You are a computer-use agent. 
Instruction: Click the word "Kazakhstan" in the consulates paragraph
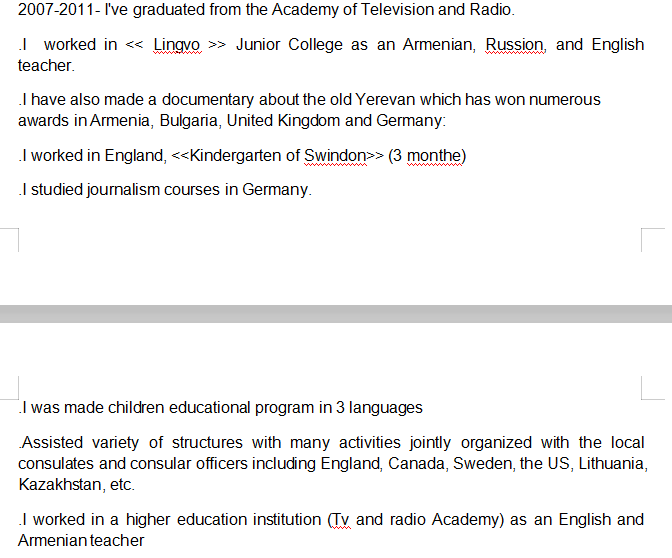pos(54,484)
